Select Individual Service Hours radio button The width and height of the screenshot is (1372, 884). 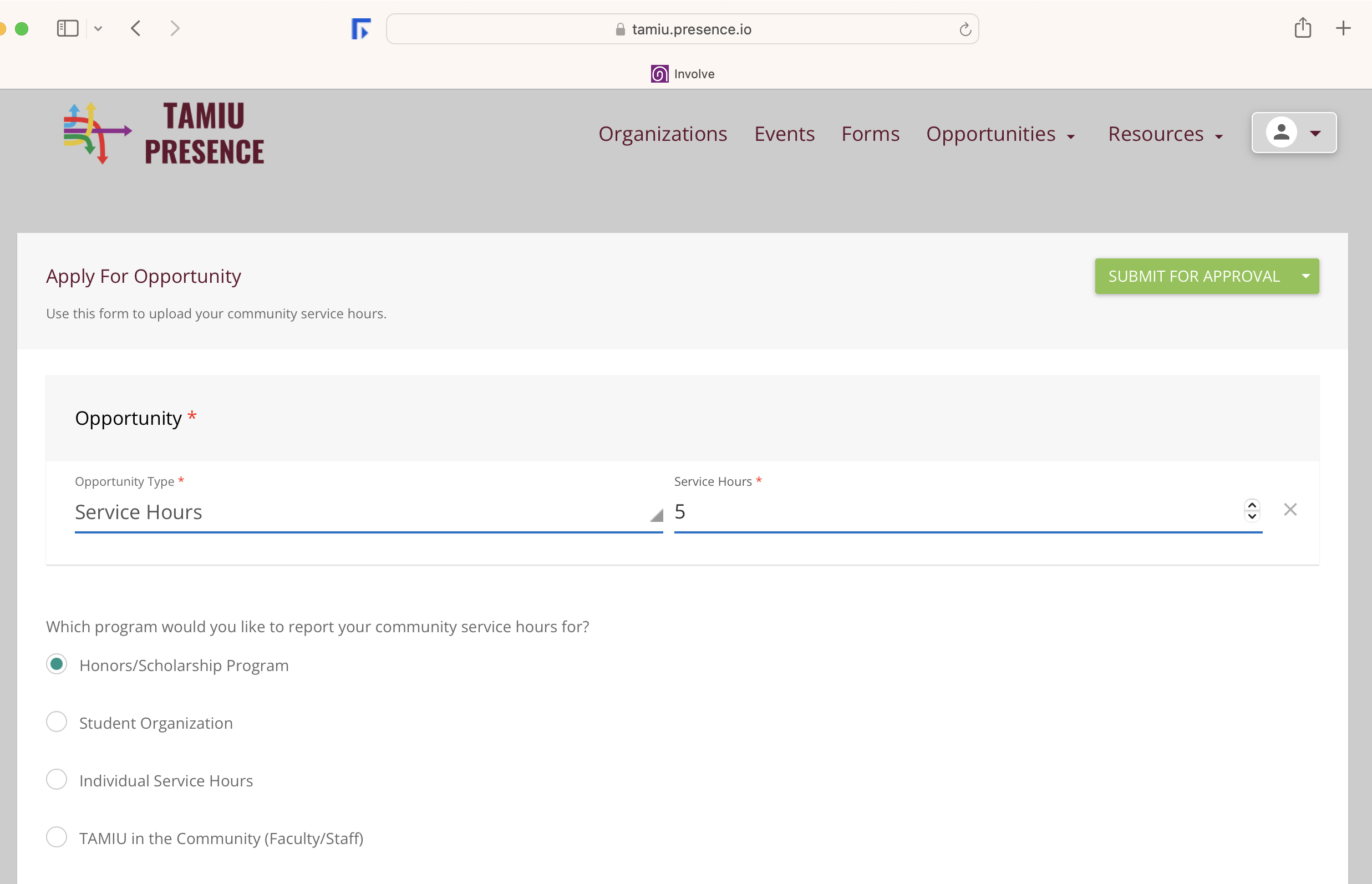tap(57, 780)
